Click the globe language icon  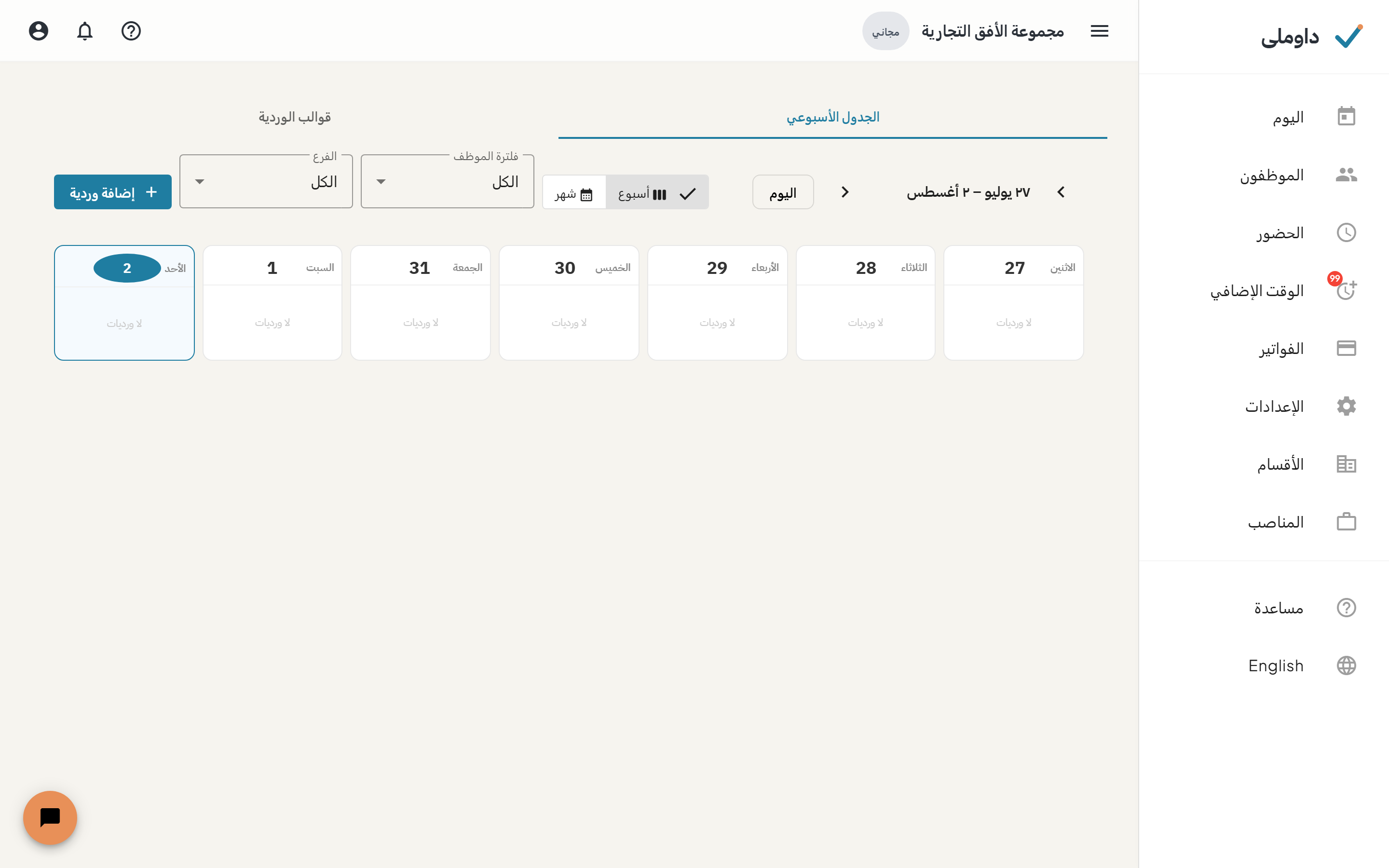(x=1346, y=665)
